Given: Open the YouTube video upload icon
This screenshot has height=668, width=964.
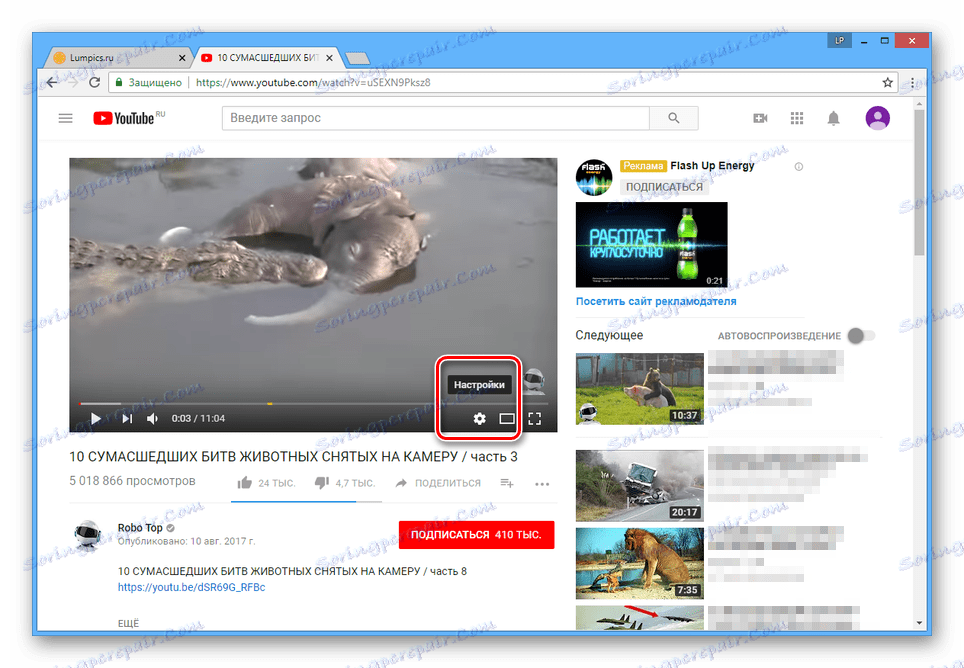Looking at the screenshot, I should [760, 117].
